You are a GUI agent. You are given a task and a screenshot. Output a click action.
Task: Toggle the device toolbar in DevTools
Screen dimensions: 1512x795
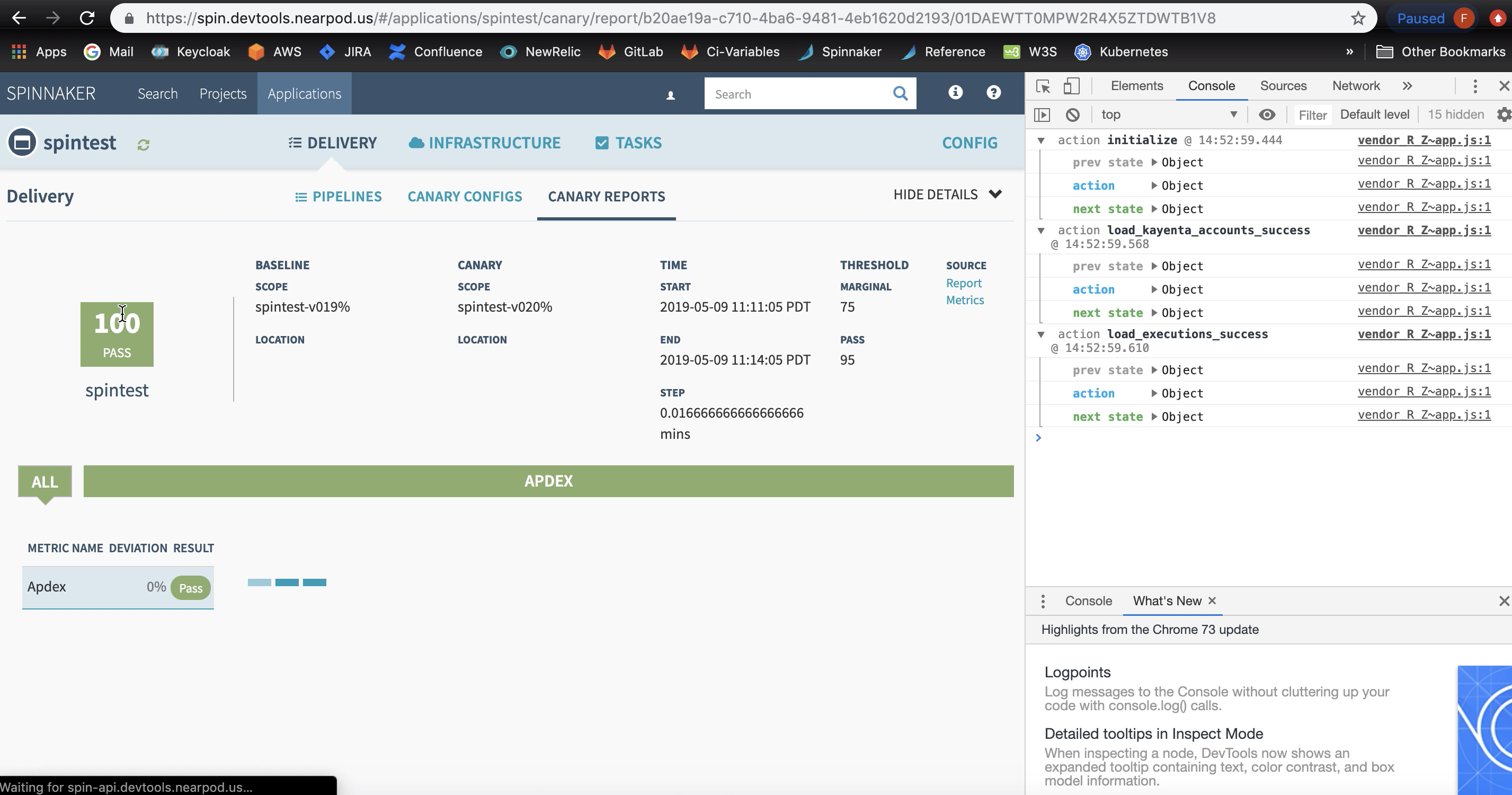[x=1071, y=86]
